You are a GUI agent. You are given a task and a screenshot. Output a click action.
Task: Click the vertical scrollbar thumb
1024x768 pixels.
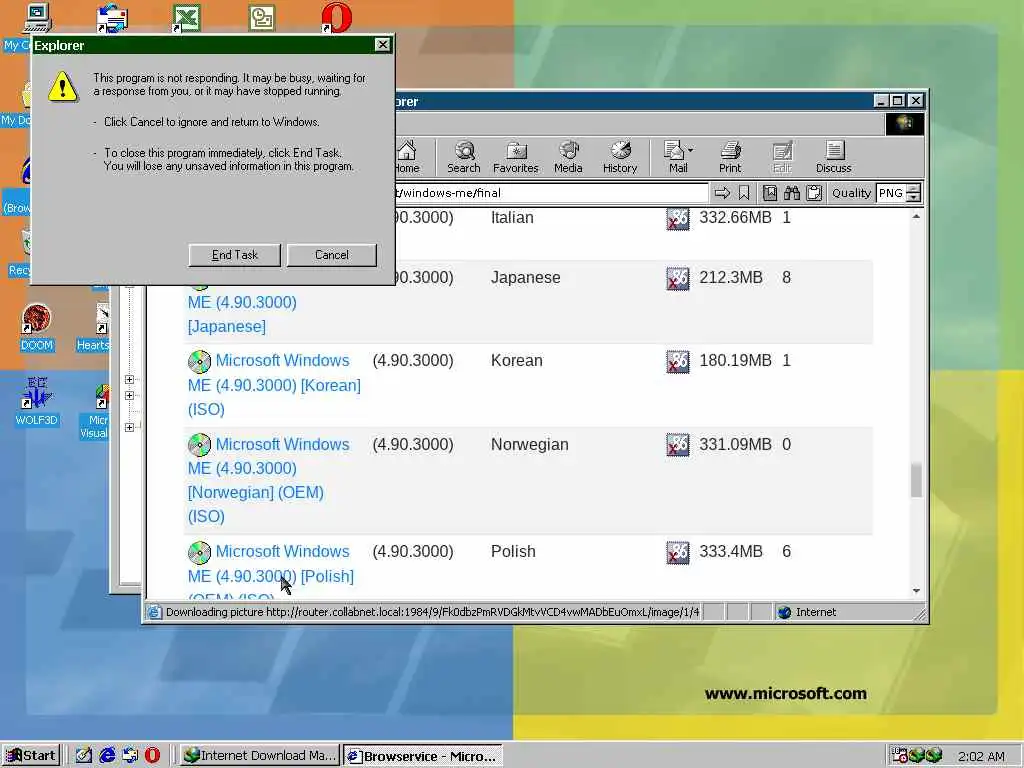[x=916, y=480]
